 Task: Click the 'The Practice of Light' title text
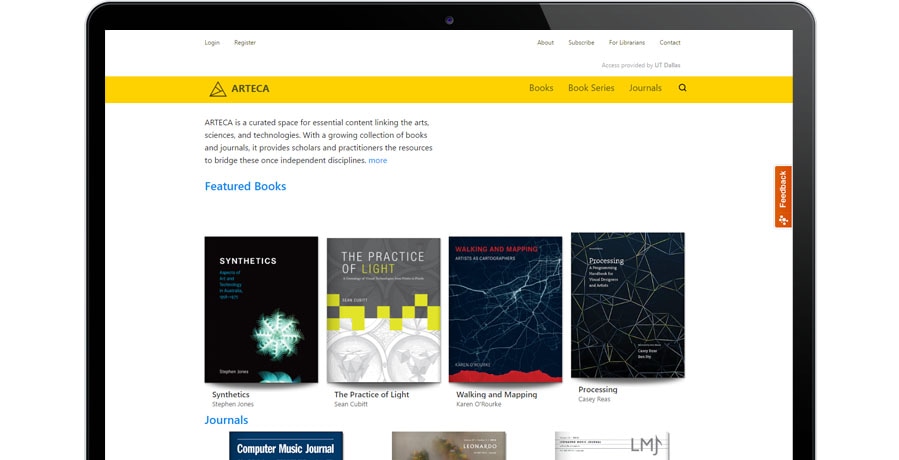372,395
